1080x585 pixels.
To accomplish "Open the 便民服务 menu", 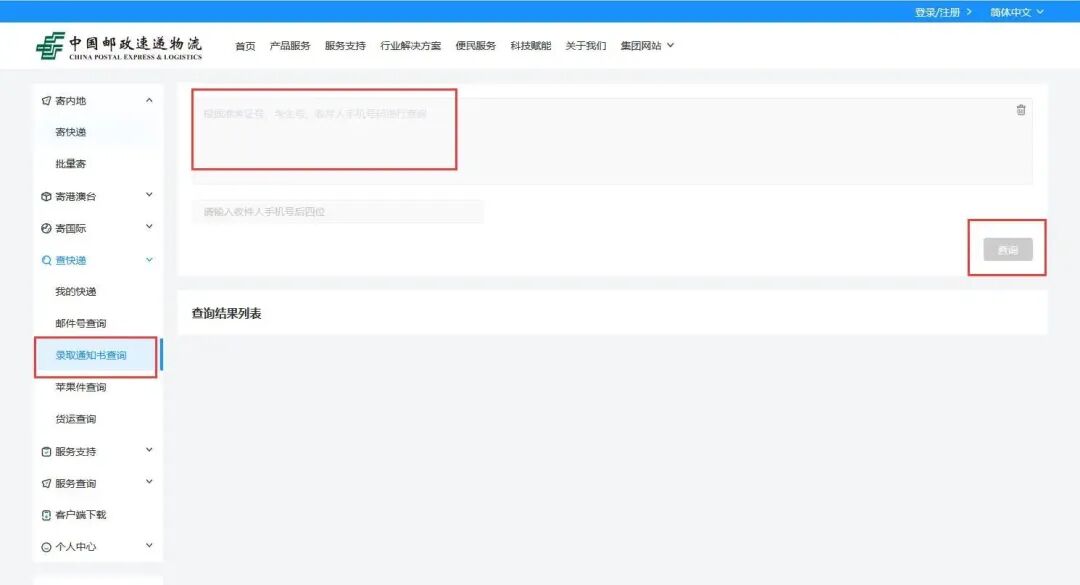I will point(475,45).
